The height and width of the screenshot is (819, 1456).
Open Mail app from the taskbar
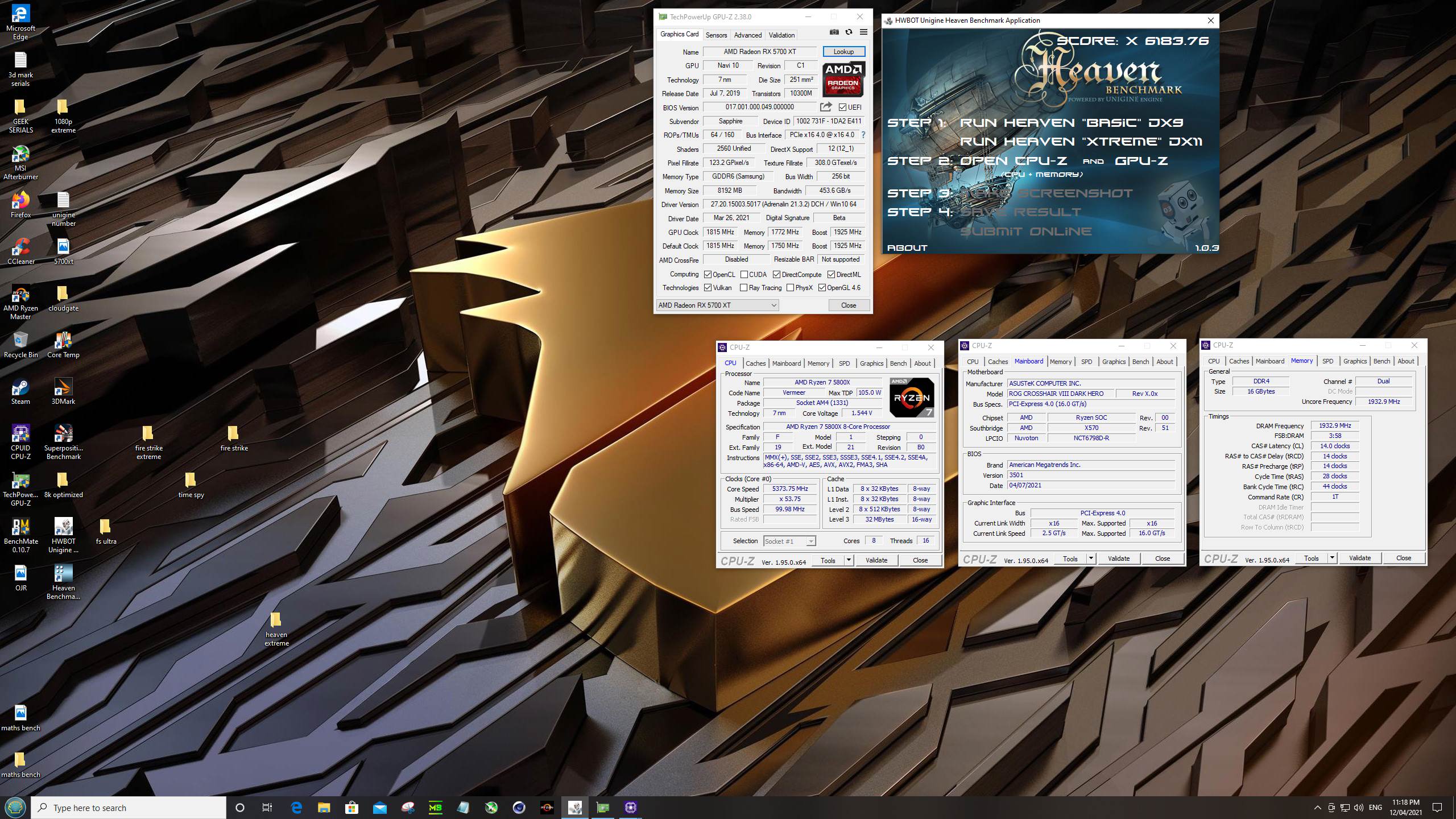pyautogui.click(x=379, y=808)
